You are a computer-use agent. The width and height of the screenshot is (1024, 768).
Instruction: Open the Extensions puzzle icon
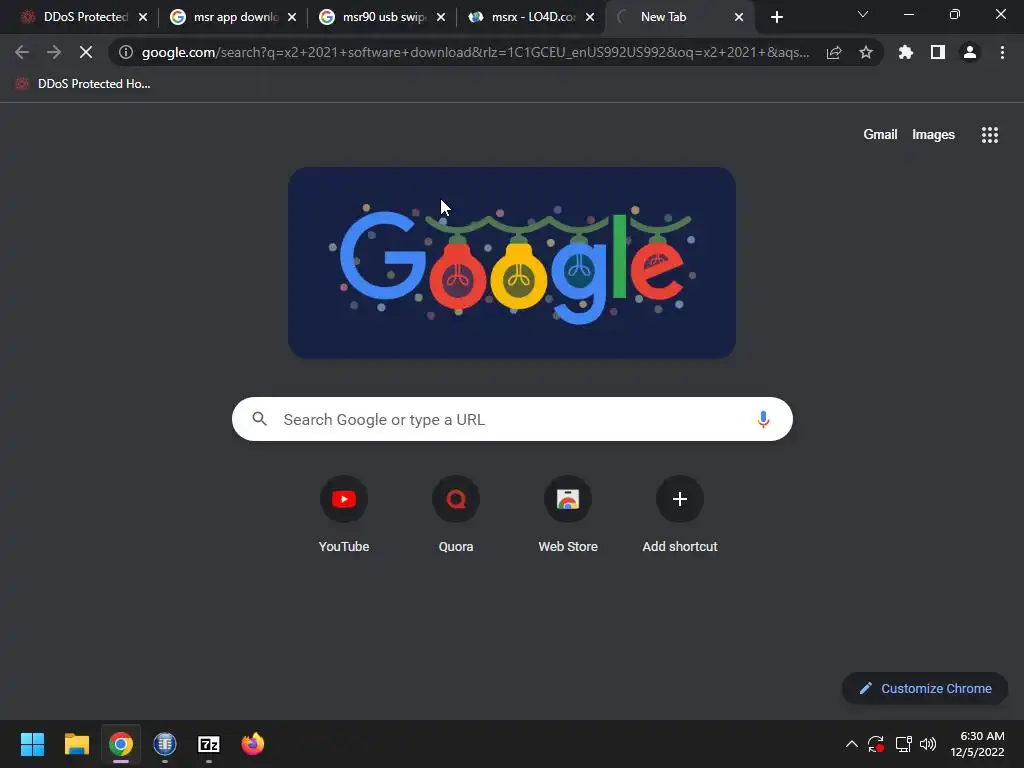(905, 52)
